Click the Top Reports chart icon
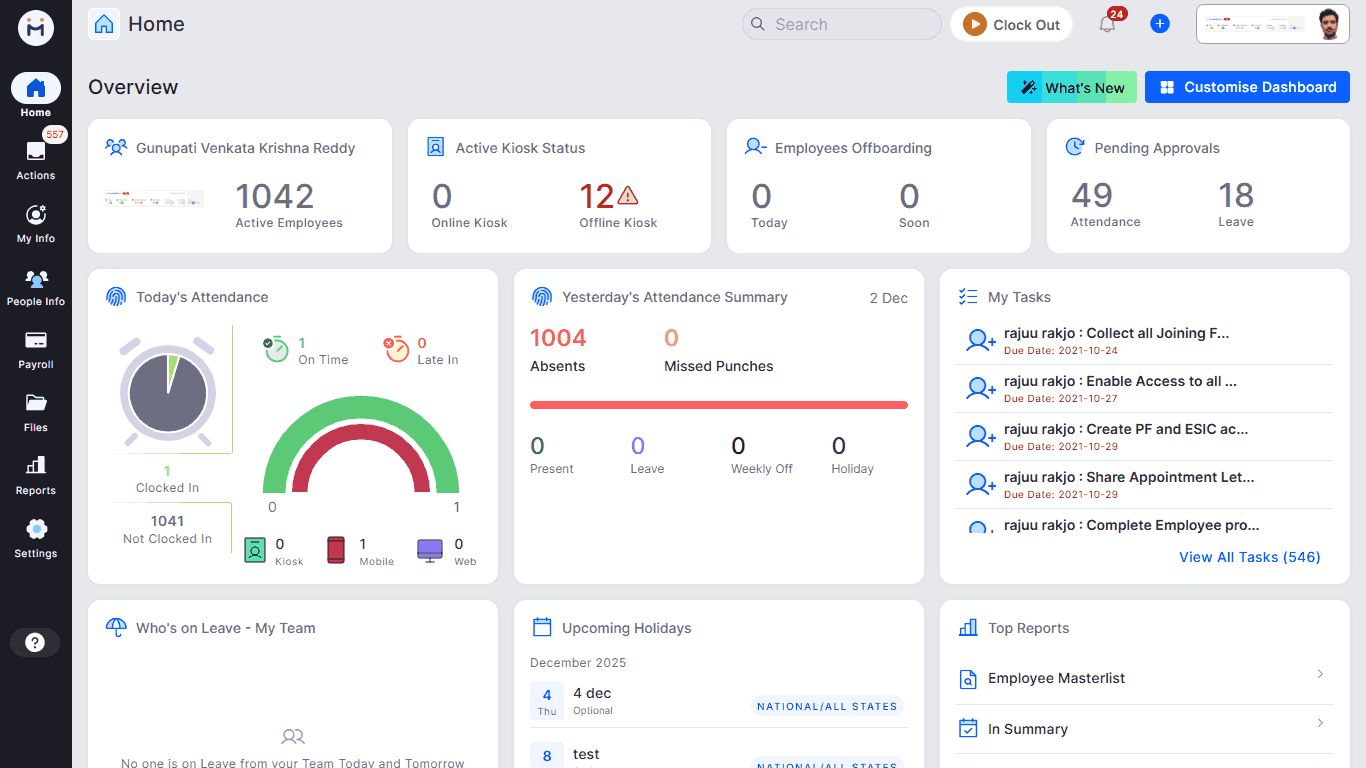This screenshot has width=1366, height=768. coord(968,628)
